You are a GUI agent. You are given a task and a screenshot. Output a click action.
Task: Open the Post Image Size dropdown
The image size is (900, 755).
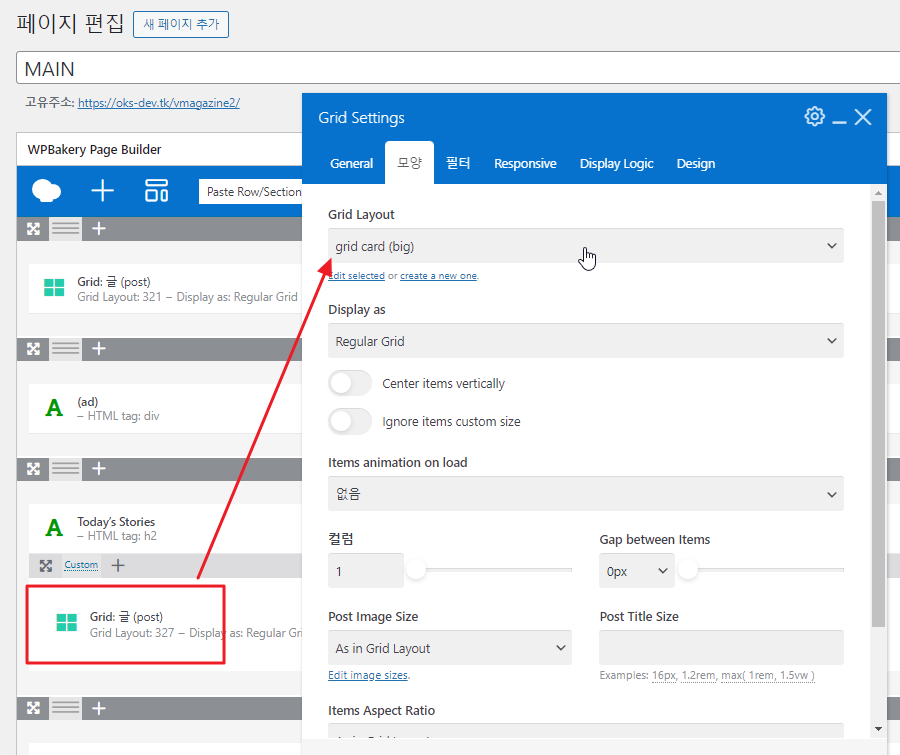coord(449,648)
